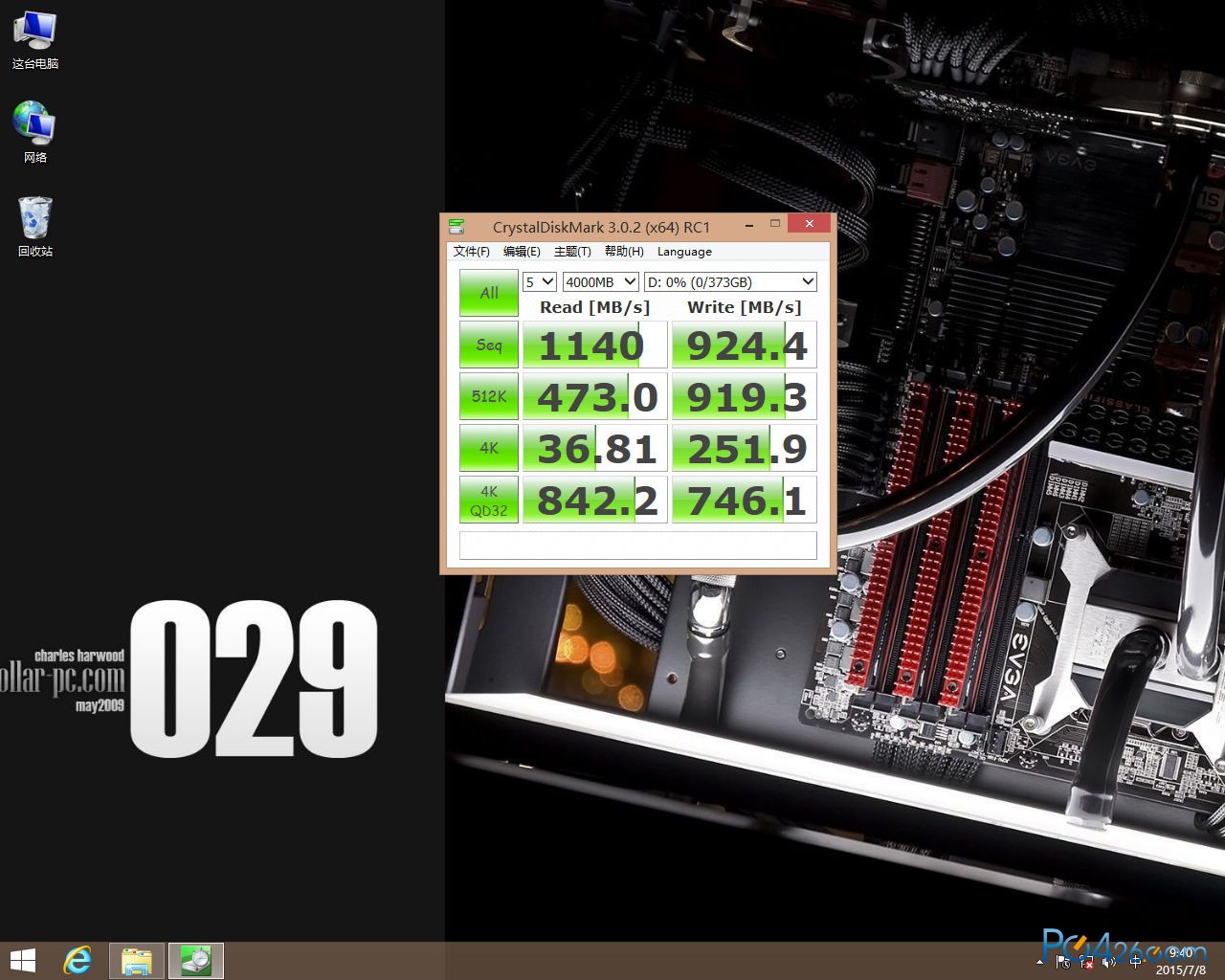Minimize the CrystalDiskMark window
Viewport: 1225px width, 980px height.
click(748, 224)
